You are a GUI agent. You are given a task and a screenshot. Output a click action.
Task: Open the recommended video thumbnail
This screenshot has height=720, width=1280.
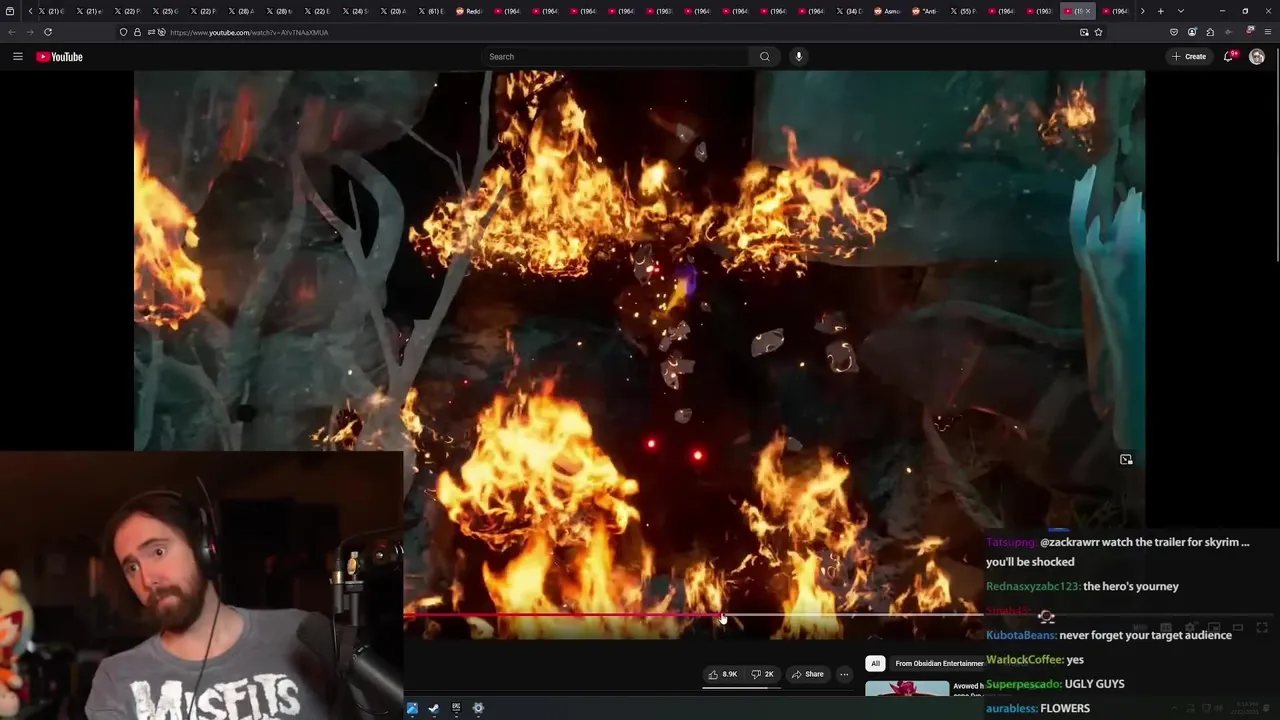click(x=907, y=689)
